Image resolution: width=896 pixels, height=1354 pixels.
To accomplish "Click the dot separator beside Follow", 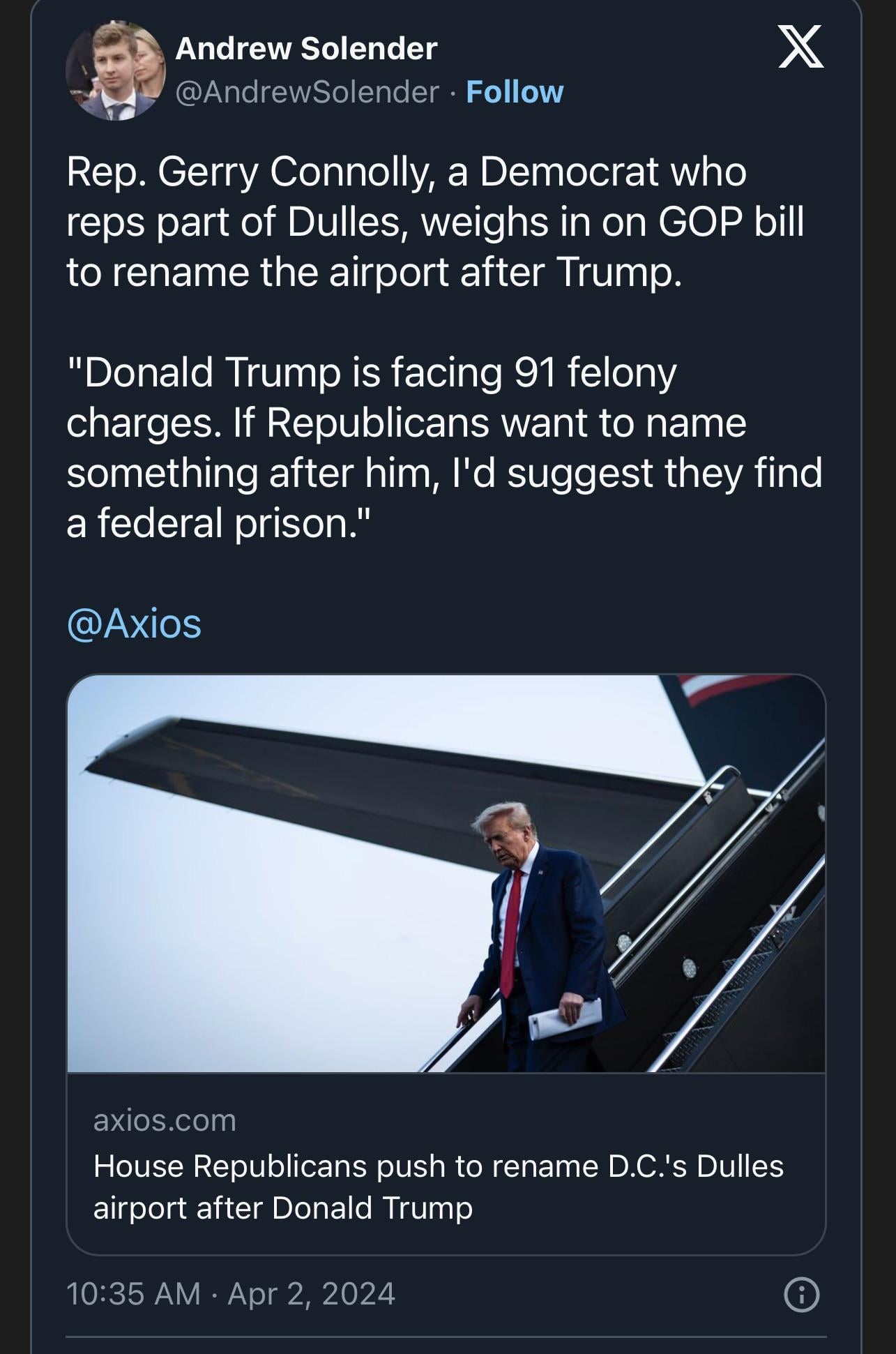I will [x=453, y=92].
